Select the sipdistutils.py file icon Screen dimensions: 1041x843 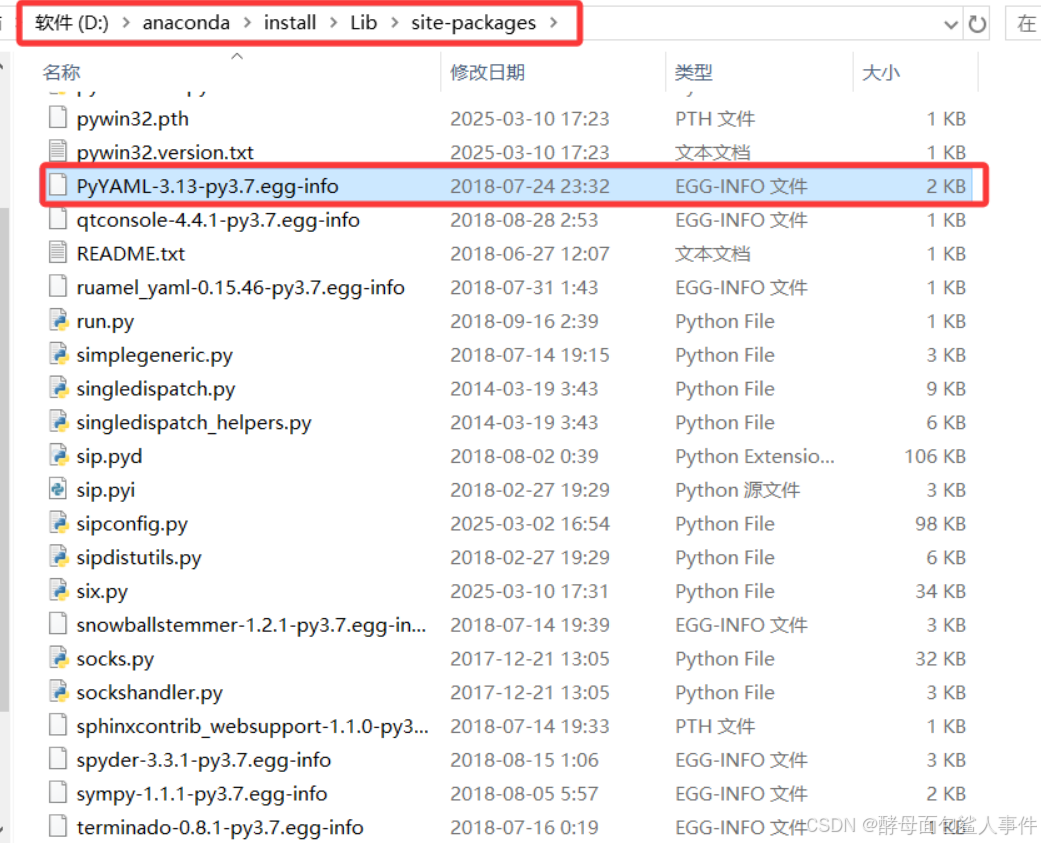(57, 557)
